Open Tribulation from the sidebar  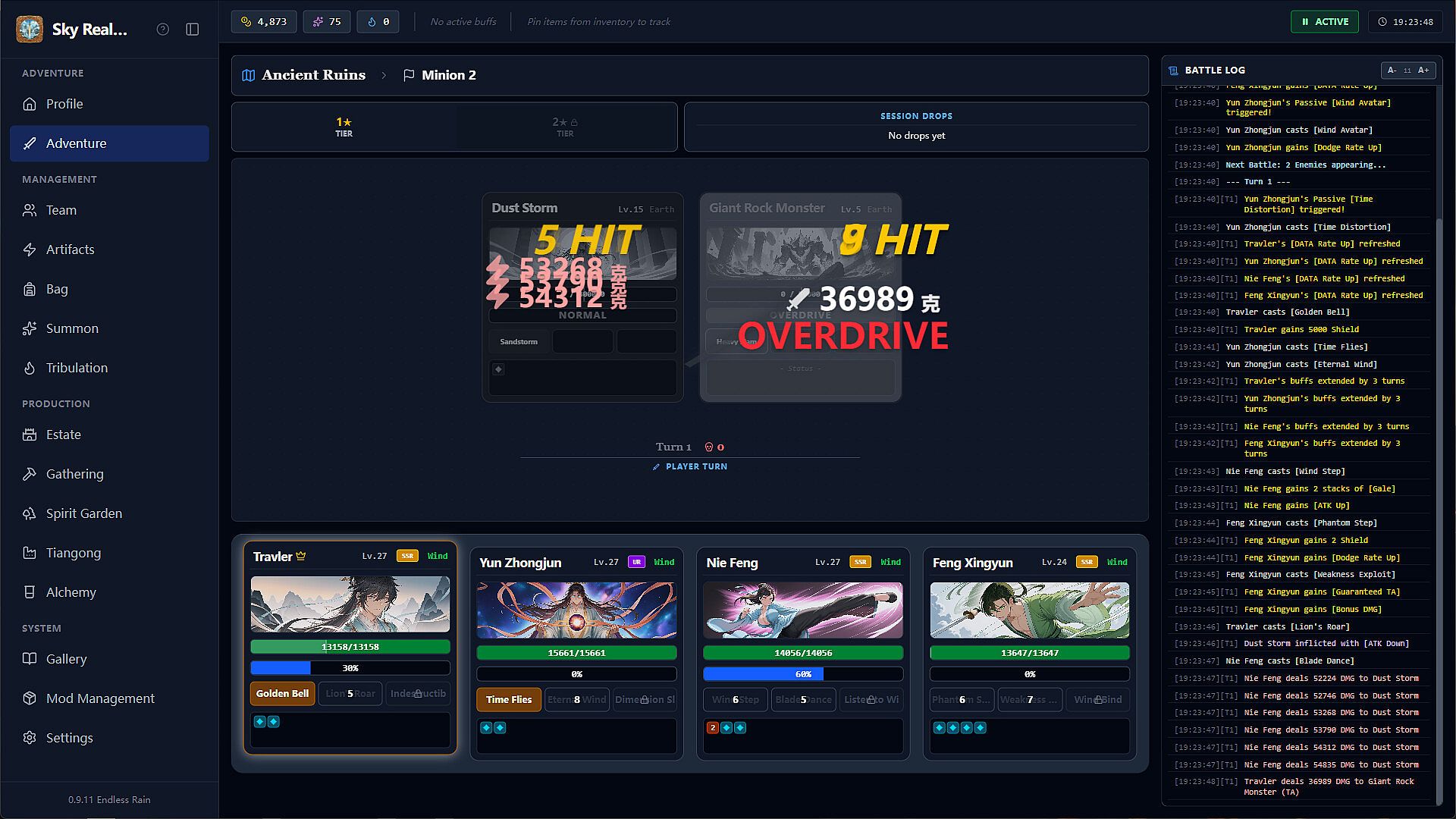coord(77,368)
